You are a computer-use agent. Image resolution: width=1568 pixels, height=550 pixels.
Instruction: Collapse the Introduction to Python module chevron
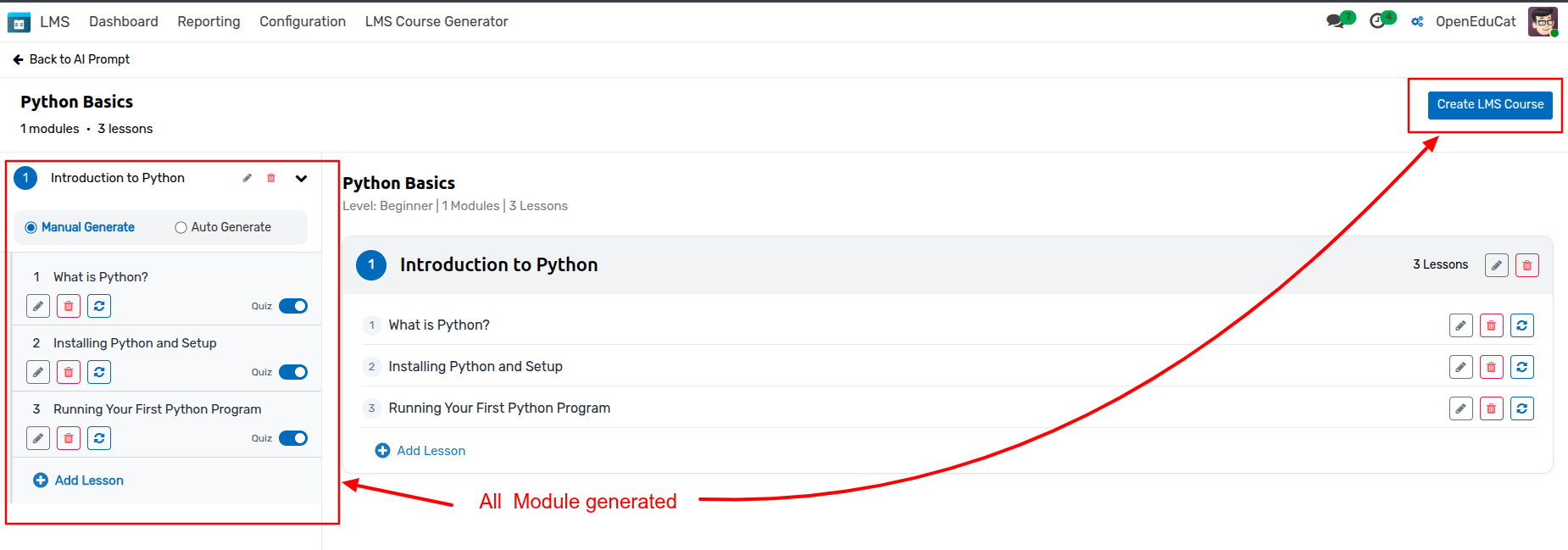pyautogui.click(x=302, y=178)
